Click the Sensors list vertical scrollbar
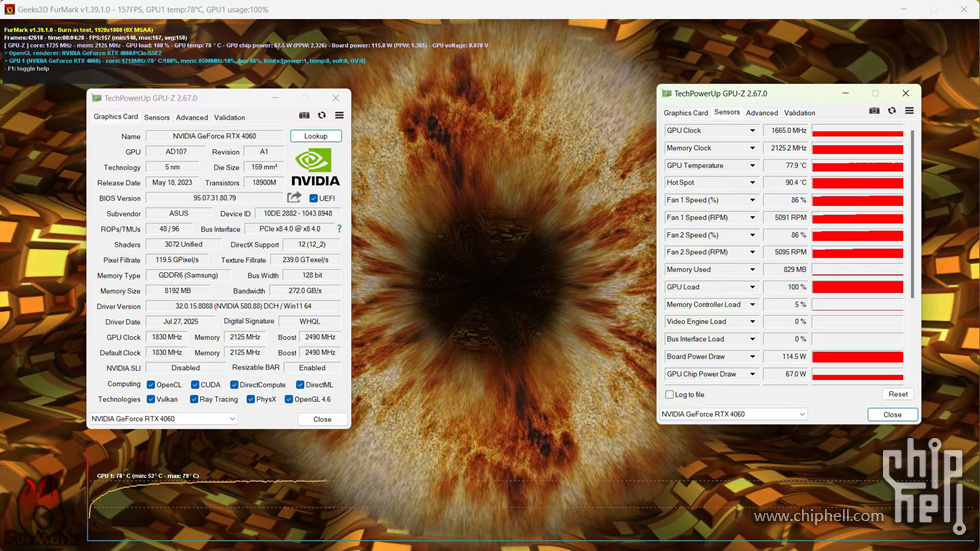 pos(912,214)
